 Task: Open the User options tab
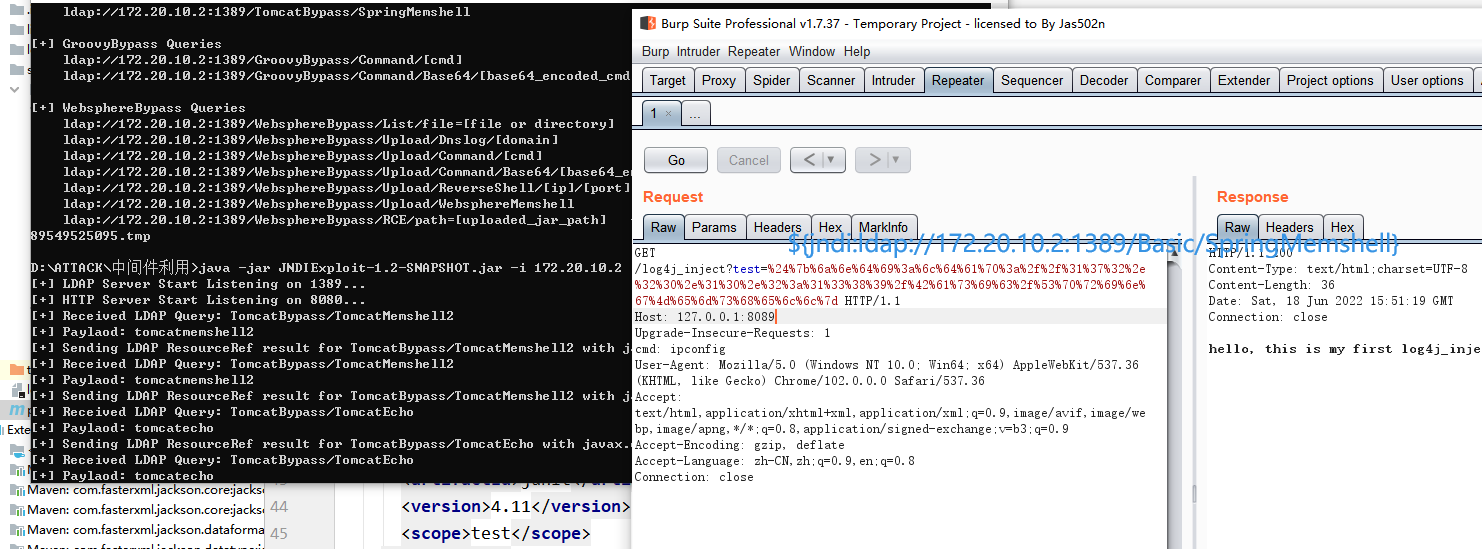[1427, 80]
